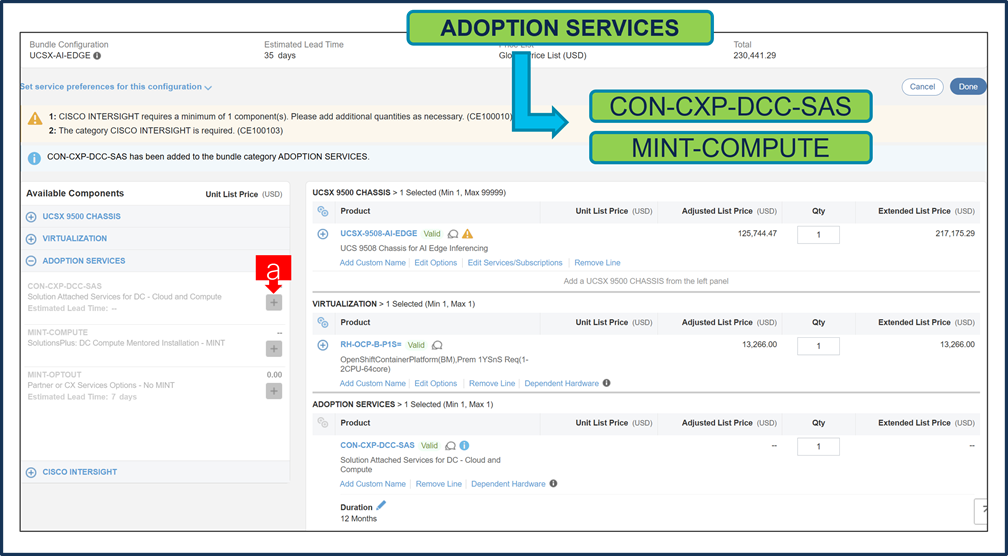Viewport: 1008px width, 556px height.
Task: Open the RH-OCP-B-P1S= product link
Action: point(370,345)
